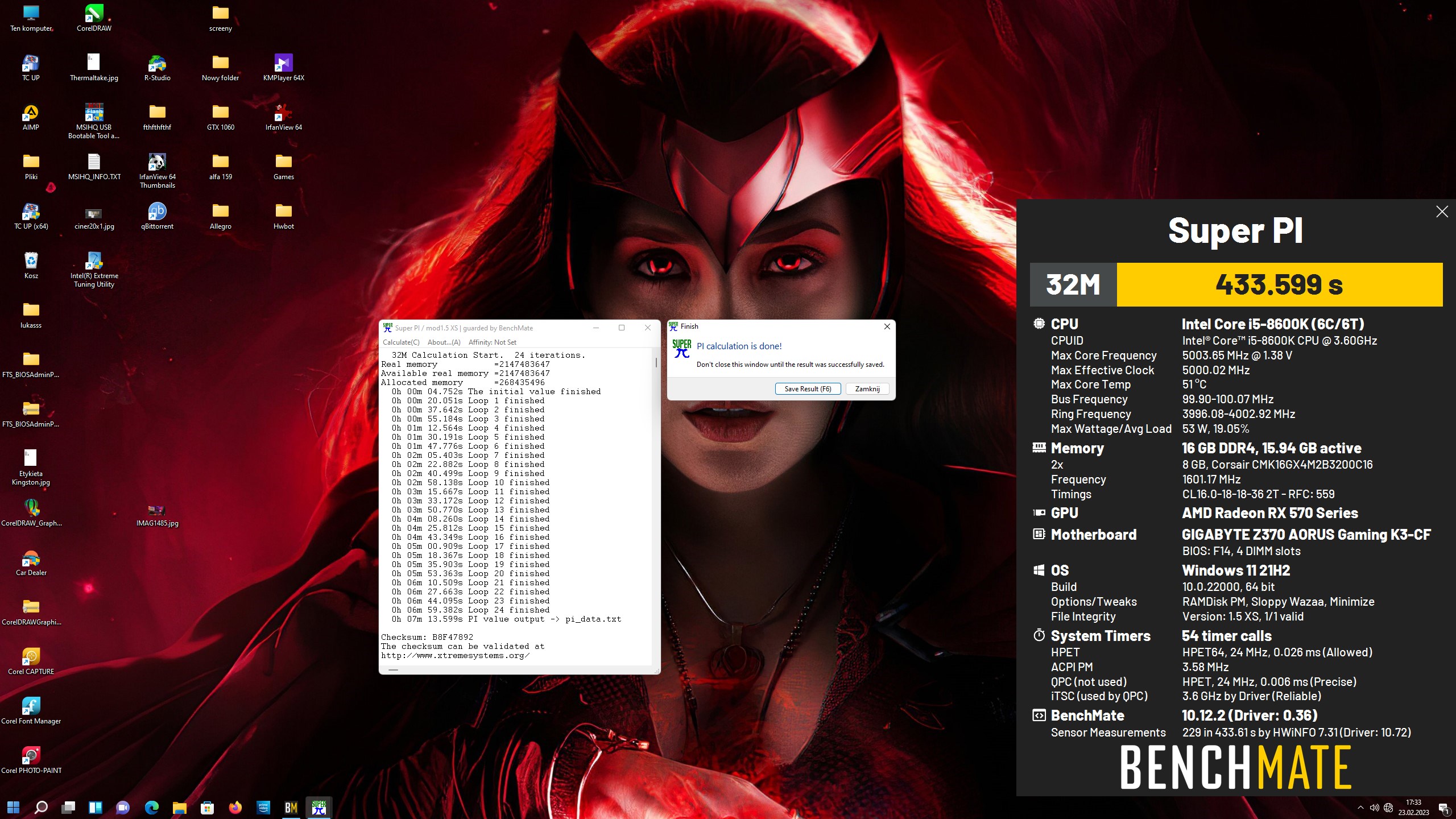This screenshot has height=819, width=1456.
Task: Open Prime Video app on taskbar
Action: click(263, 807)
